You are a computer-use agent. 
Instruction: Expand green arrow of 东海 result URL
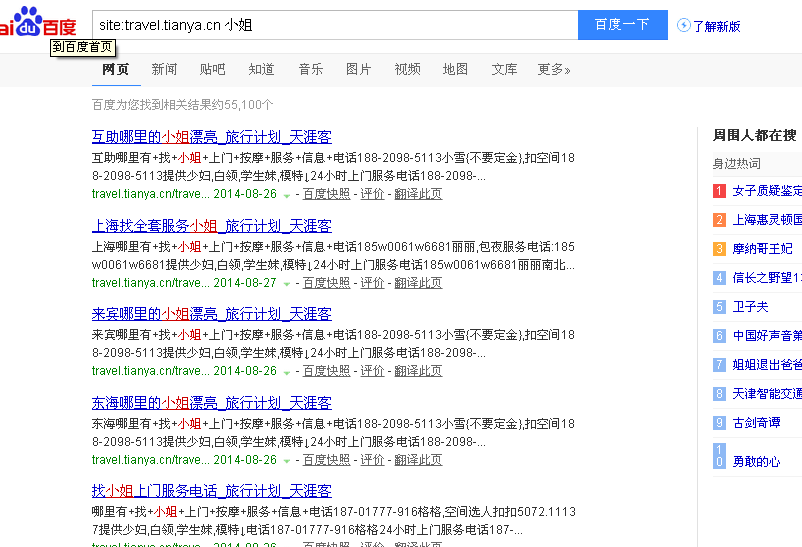point(287,461)
